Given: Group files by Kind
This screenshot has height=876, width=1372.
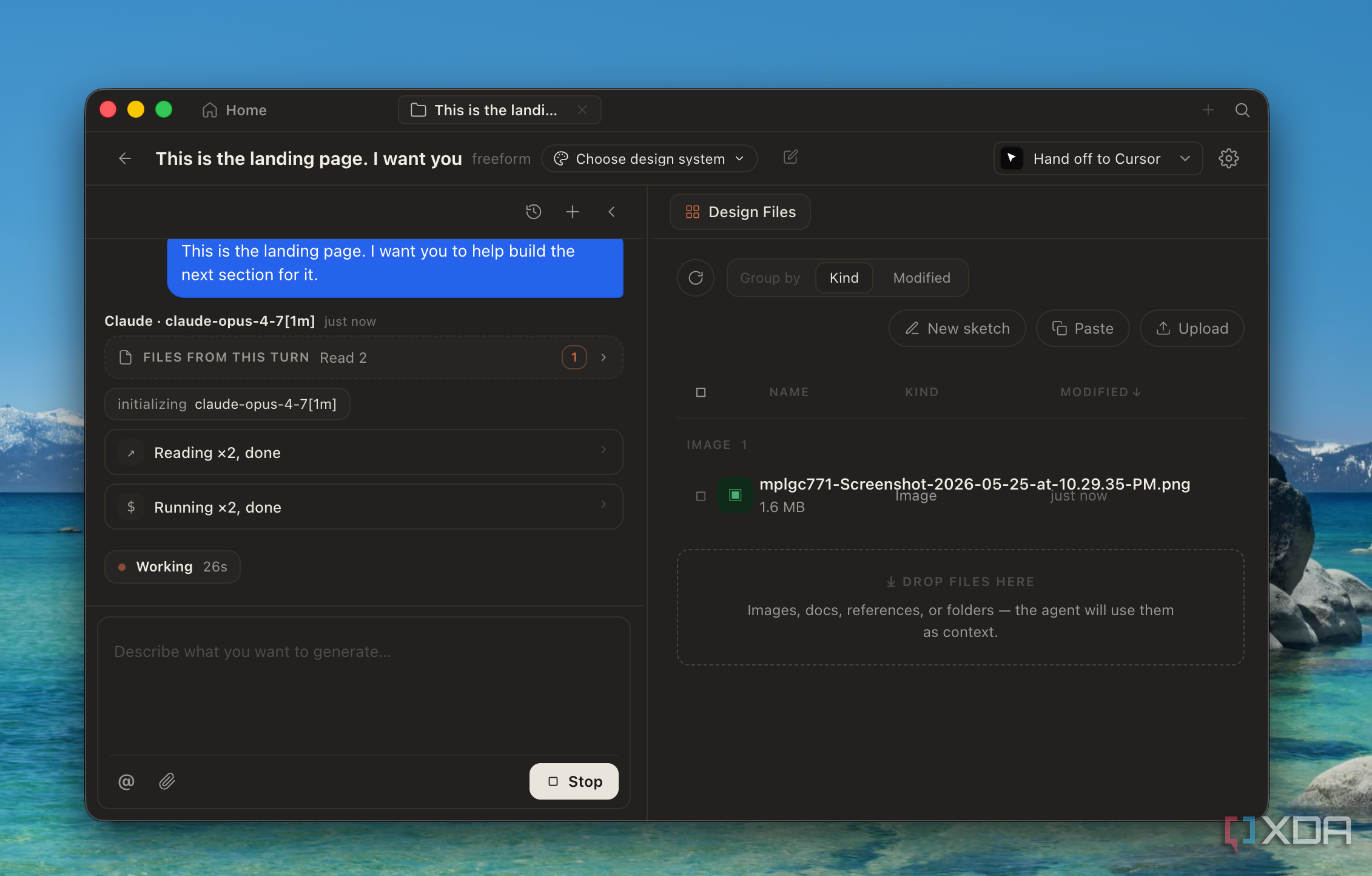Looking at the screenshot, I should (844, 278).
